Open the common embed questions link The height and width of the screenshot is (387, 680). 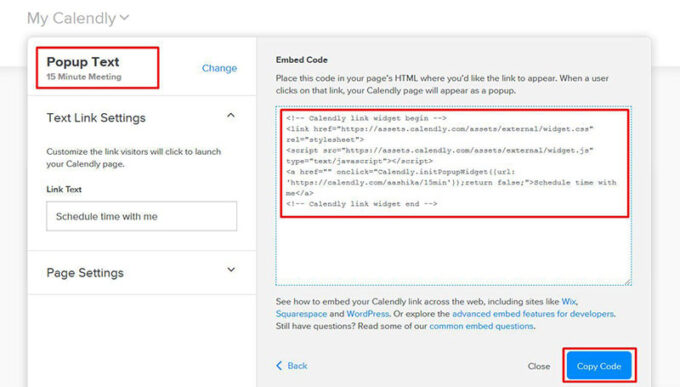coord(481,326)
